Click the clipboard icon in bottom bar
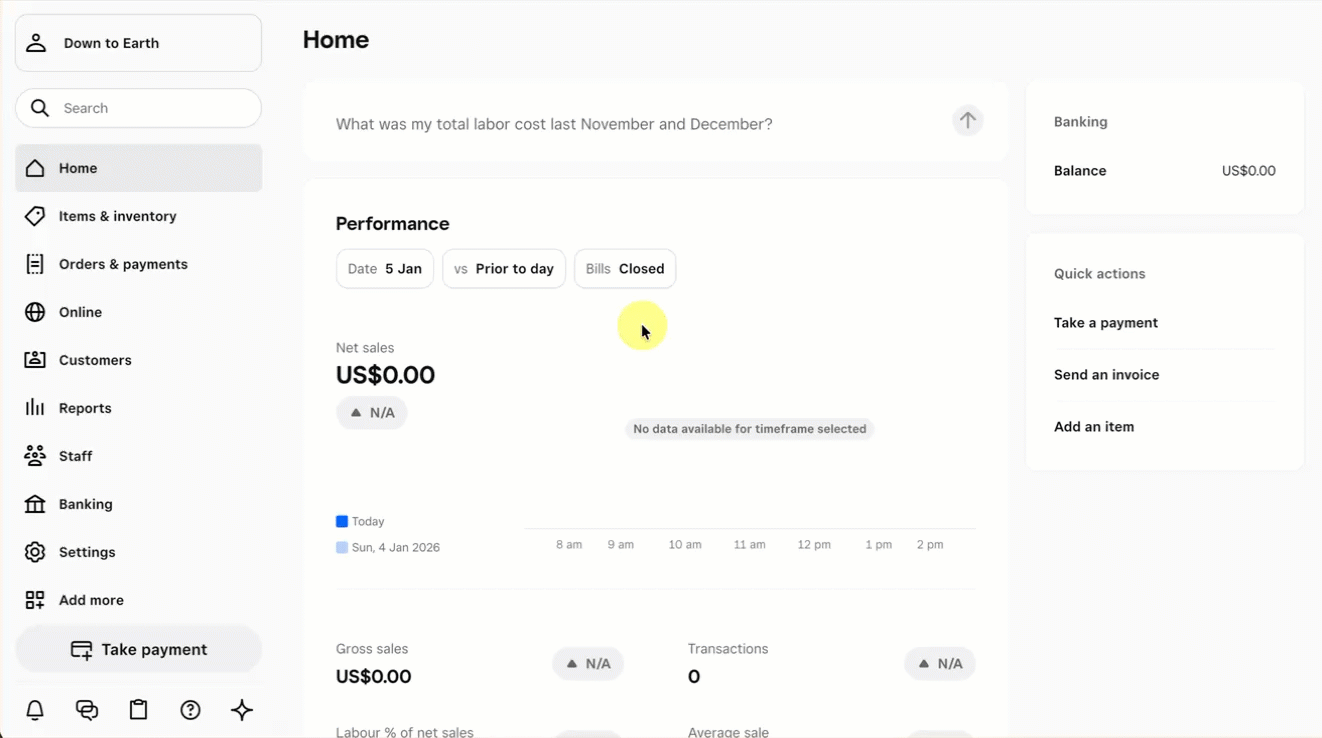This screenshot has width=1322, height=738. pos(139,710)
